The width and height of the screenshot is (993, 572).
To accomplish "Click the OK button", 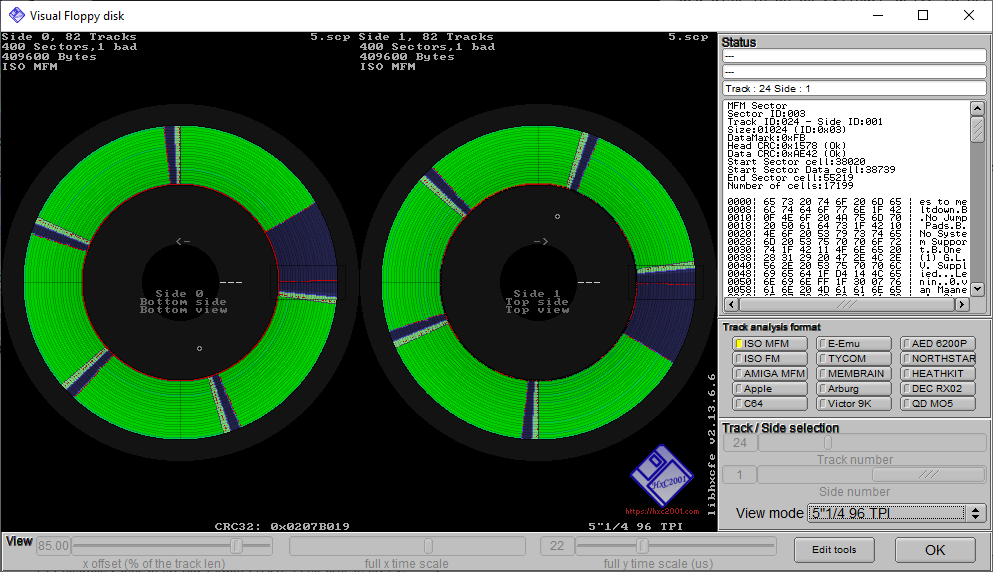I will point(935,550).
